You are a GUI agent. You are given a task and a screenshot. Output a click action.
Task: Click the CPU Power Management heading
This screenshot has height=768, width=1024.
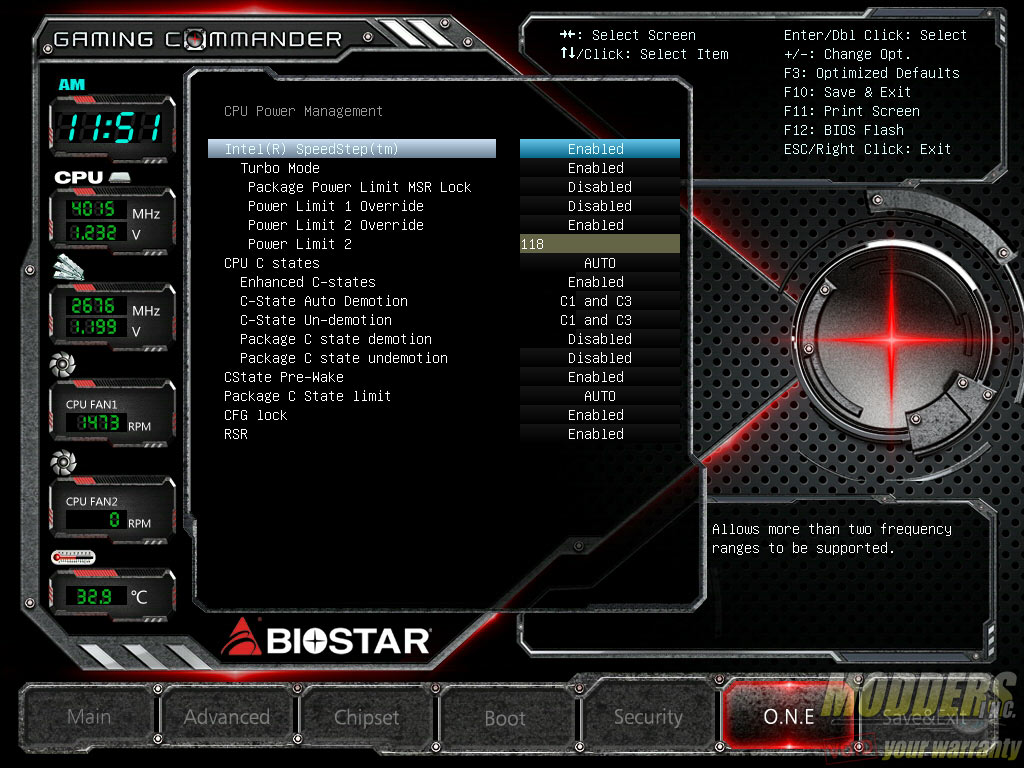(x=303, y=111)
